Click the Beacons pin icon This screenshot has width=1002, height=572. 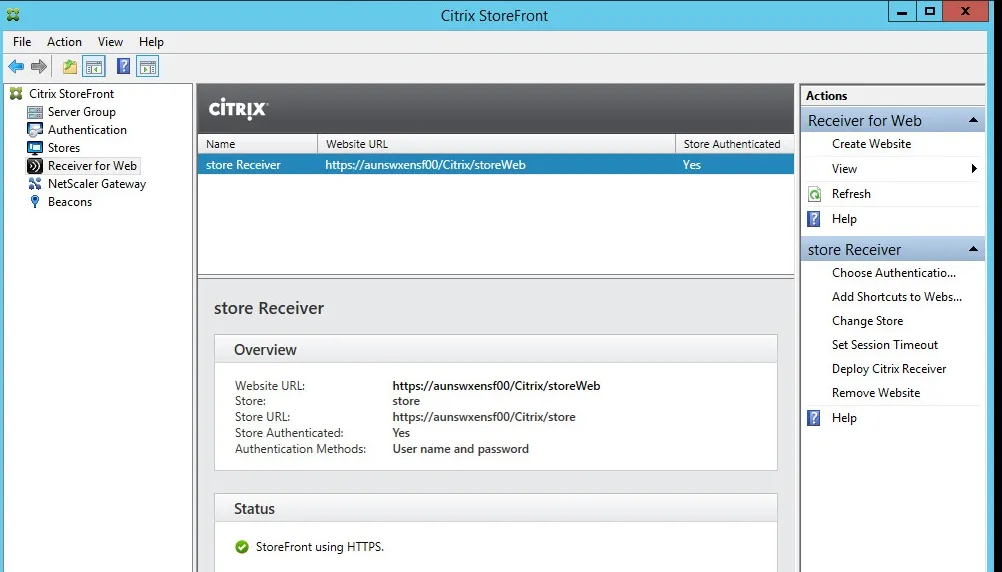point(35,201)
